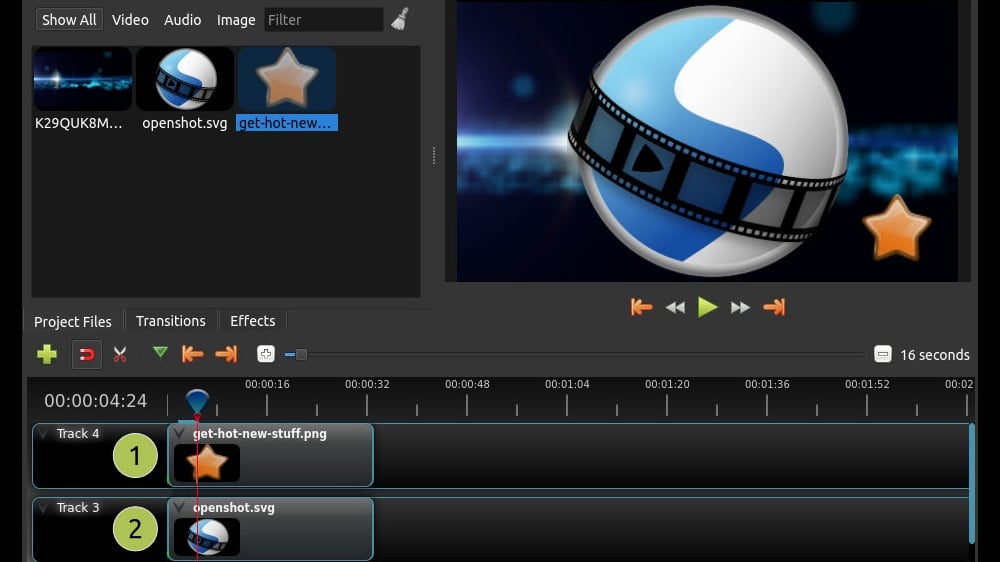
Task: Select the K29QUK8M video thumbnail
Action: (82, 78)
